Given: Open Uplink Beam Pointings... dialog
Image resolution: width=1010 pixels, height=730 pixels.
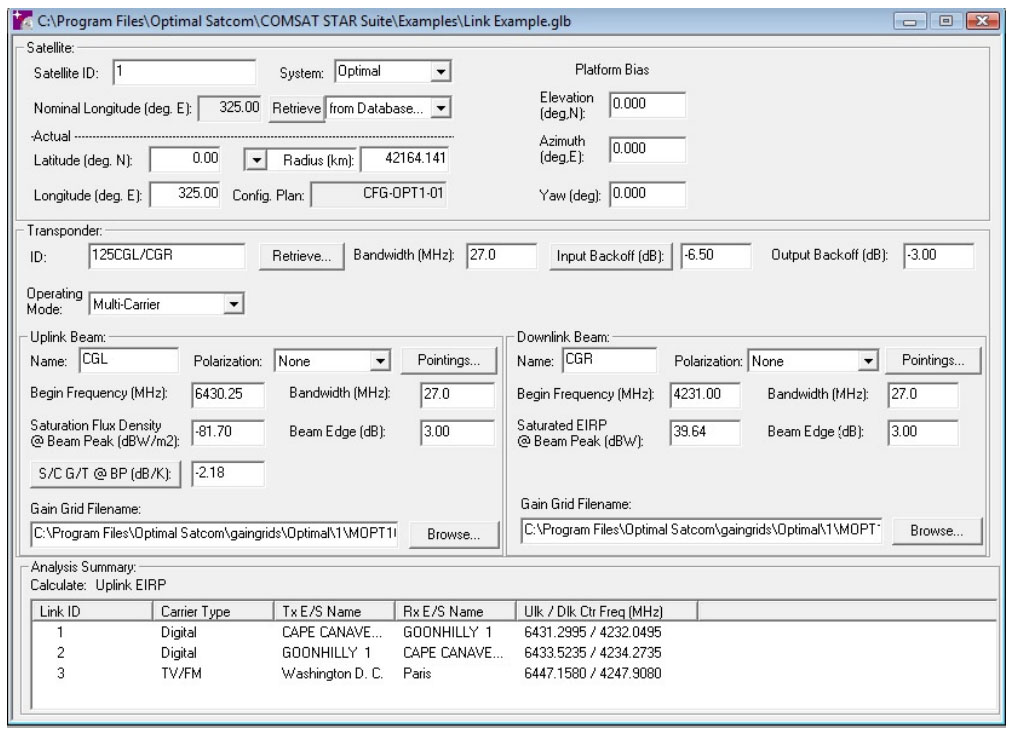Looking at the screenshot, I should click(449, 360).
